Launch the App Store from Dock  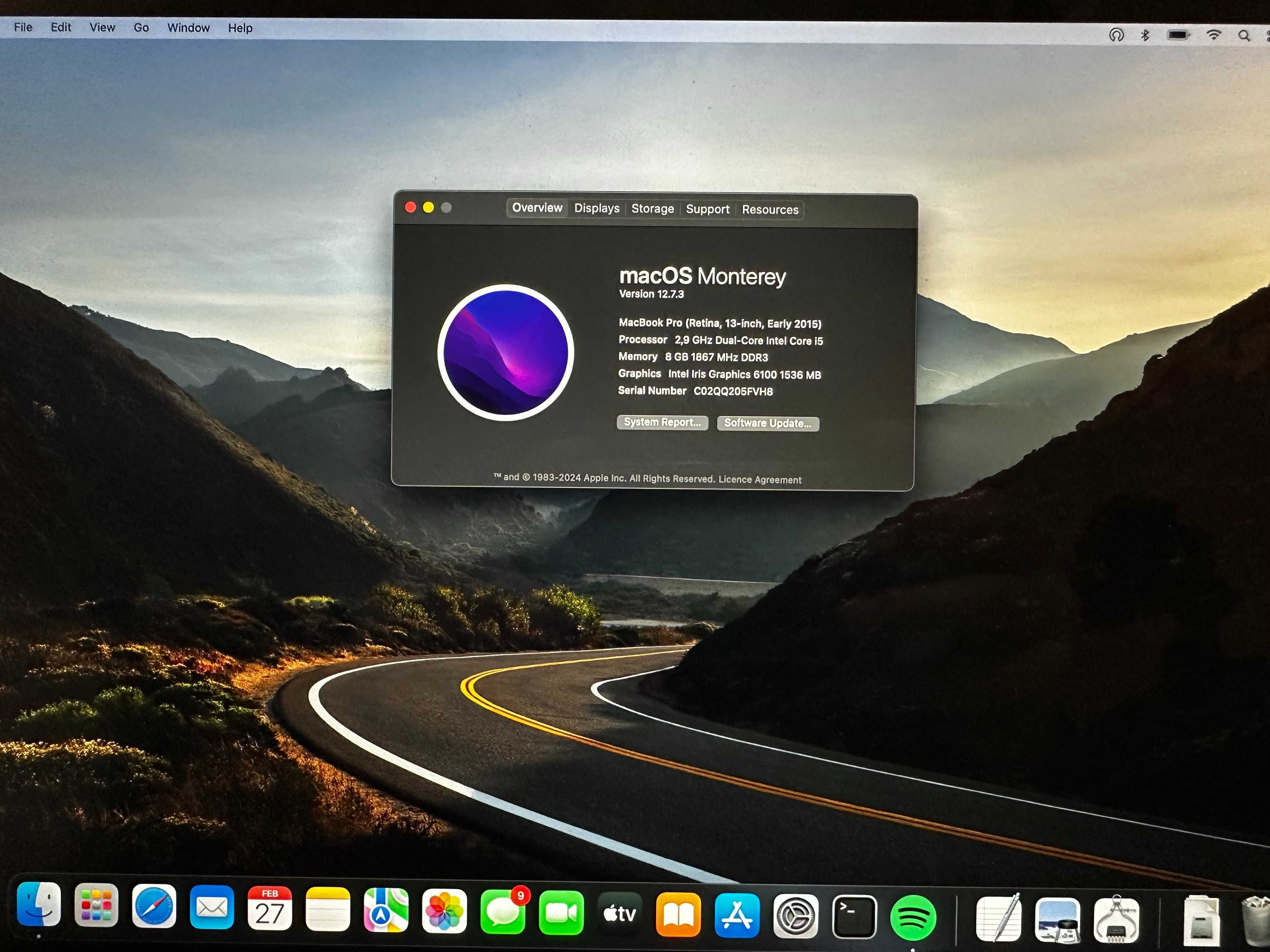(737, 916)
